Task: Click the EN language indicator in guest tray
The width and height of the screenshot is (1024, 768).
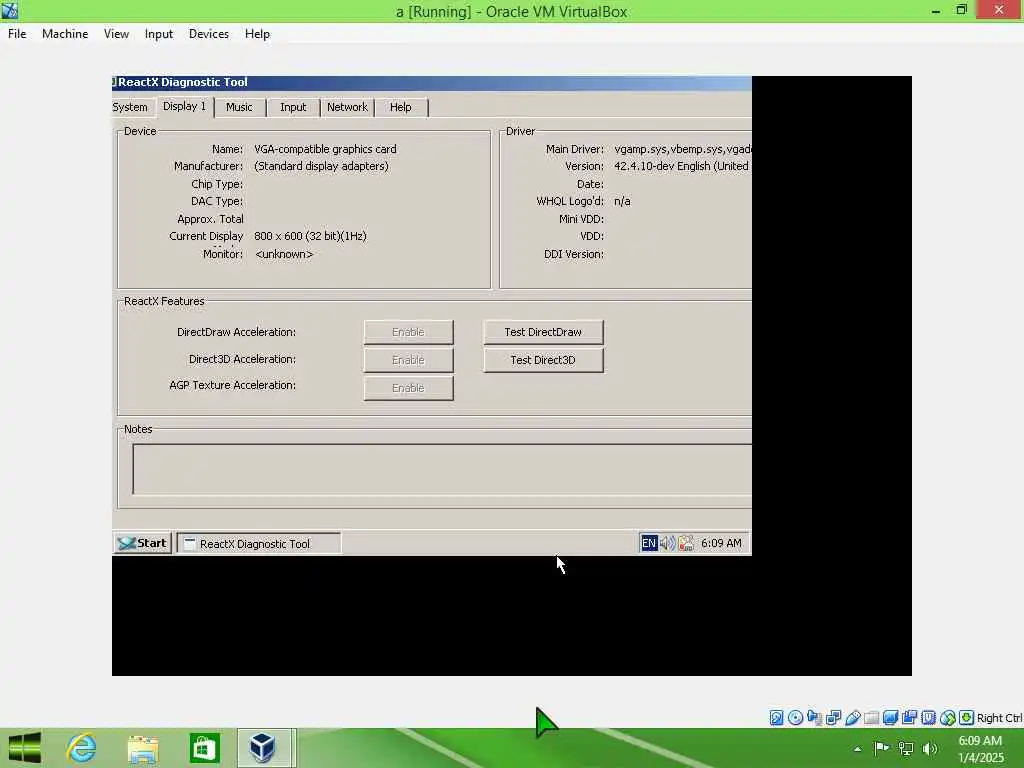Action: 648,543
